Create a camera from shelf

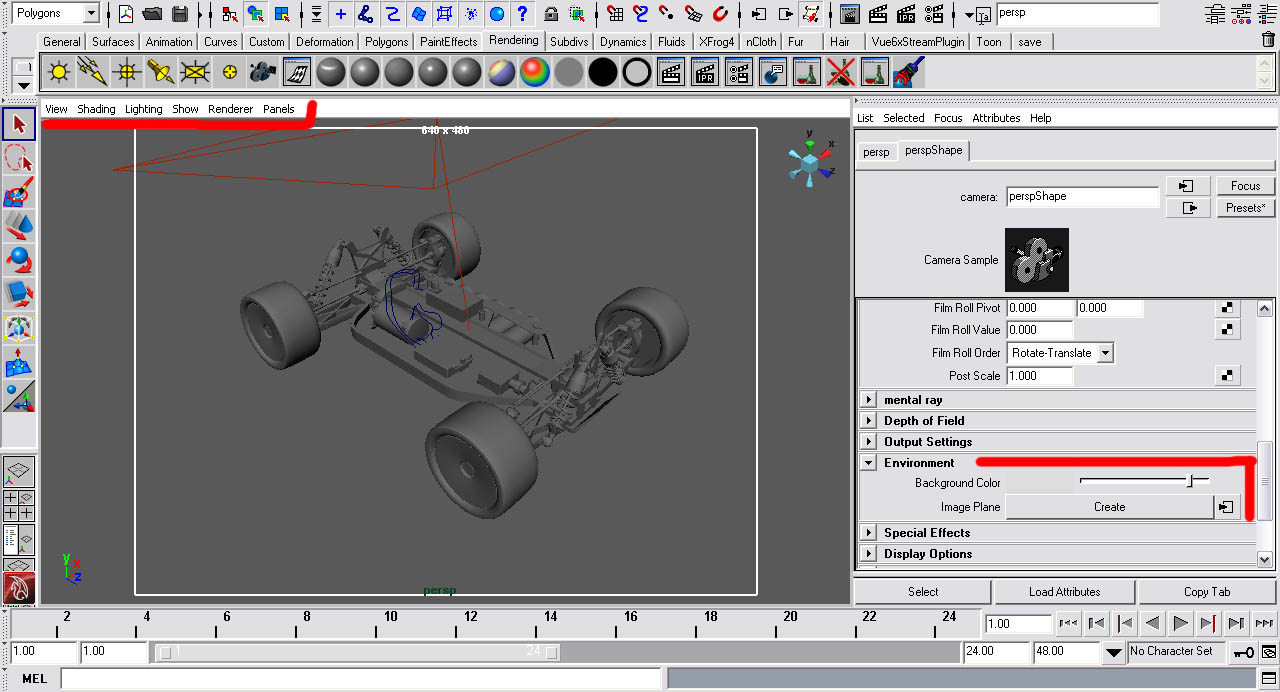pyautogui.click(x=263, y=72)
